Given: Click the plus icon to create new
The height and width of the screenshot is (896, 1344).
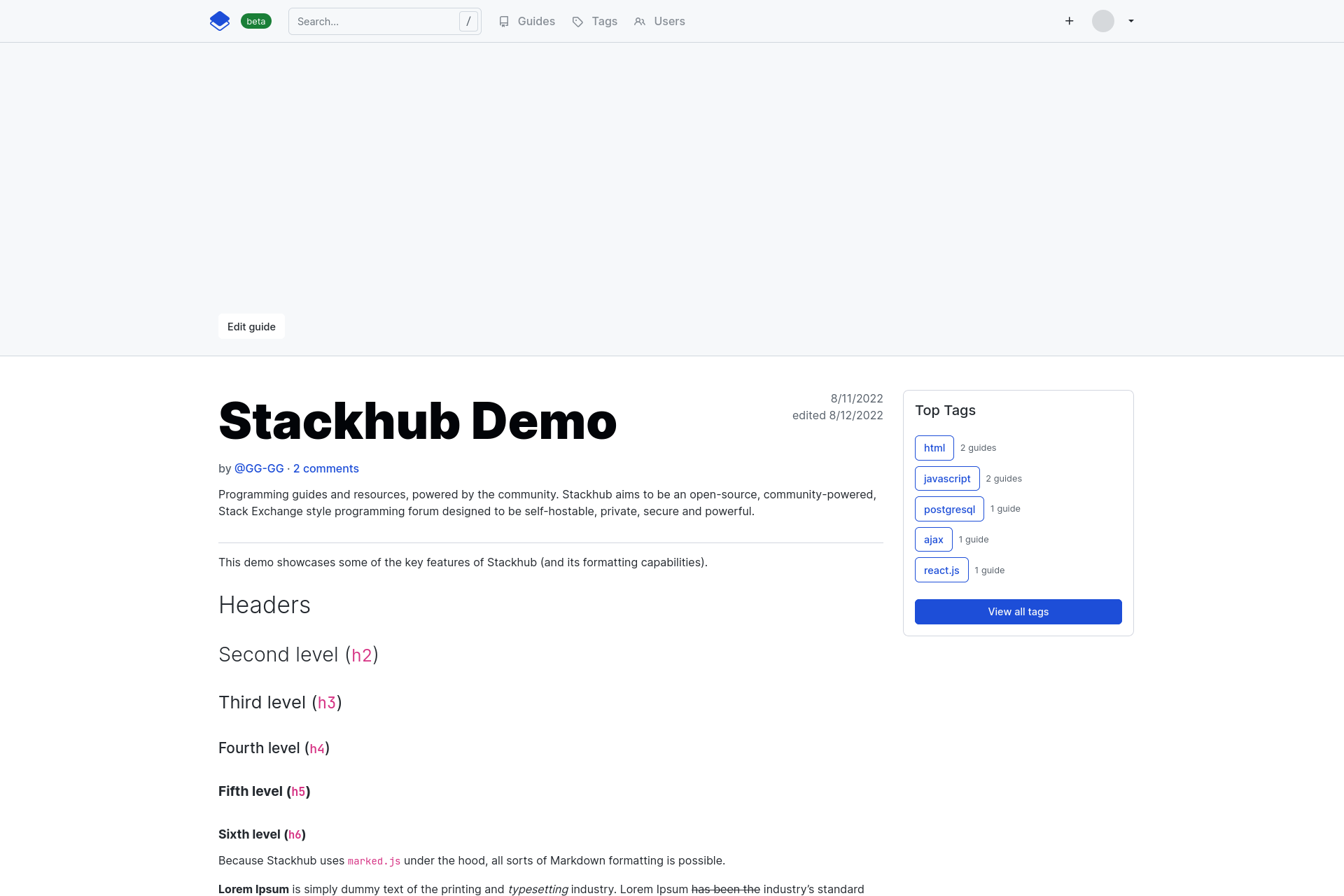Looking at the screenshot, I should pos(1069,21).
